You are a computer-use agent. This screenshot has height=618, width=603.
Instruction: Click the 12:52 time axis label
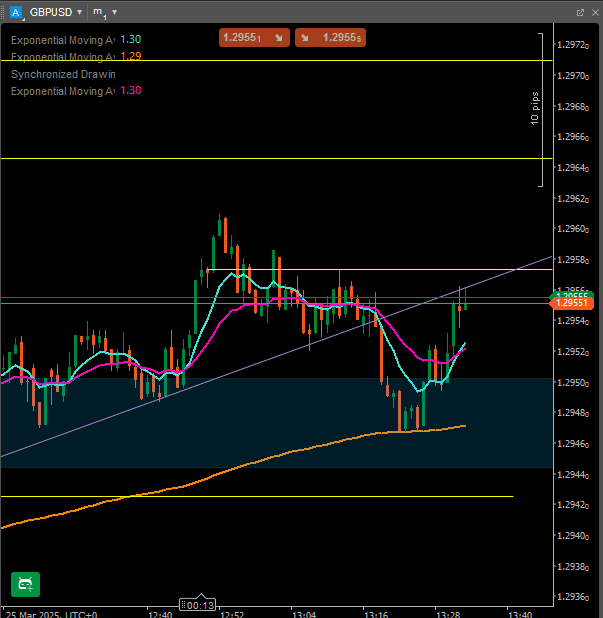[232, 614]
